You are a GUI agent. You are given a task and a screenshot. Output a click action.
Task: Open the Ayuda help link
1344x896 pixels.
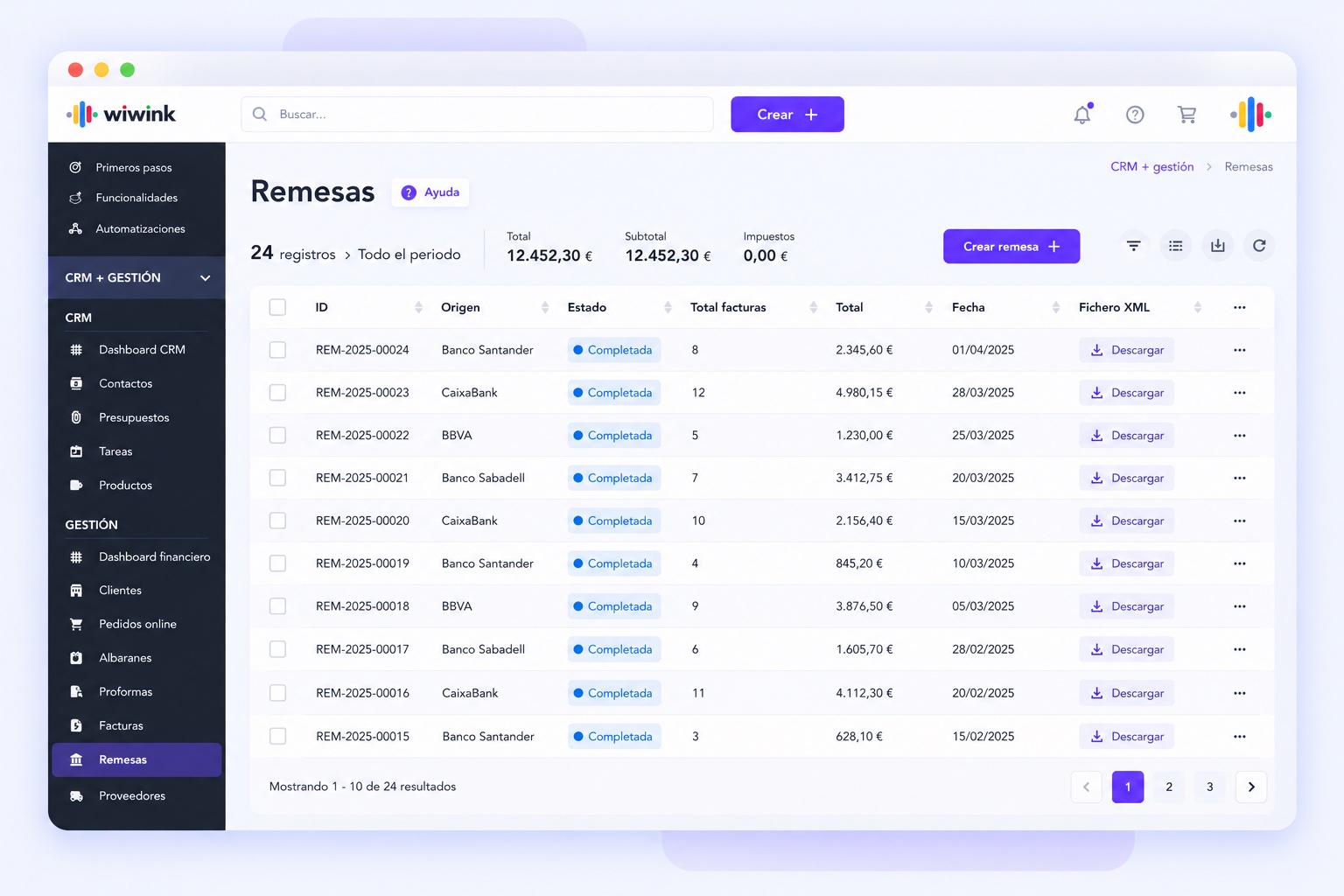click(x=430, y=192)
